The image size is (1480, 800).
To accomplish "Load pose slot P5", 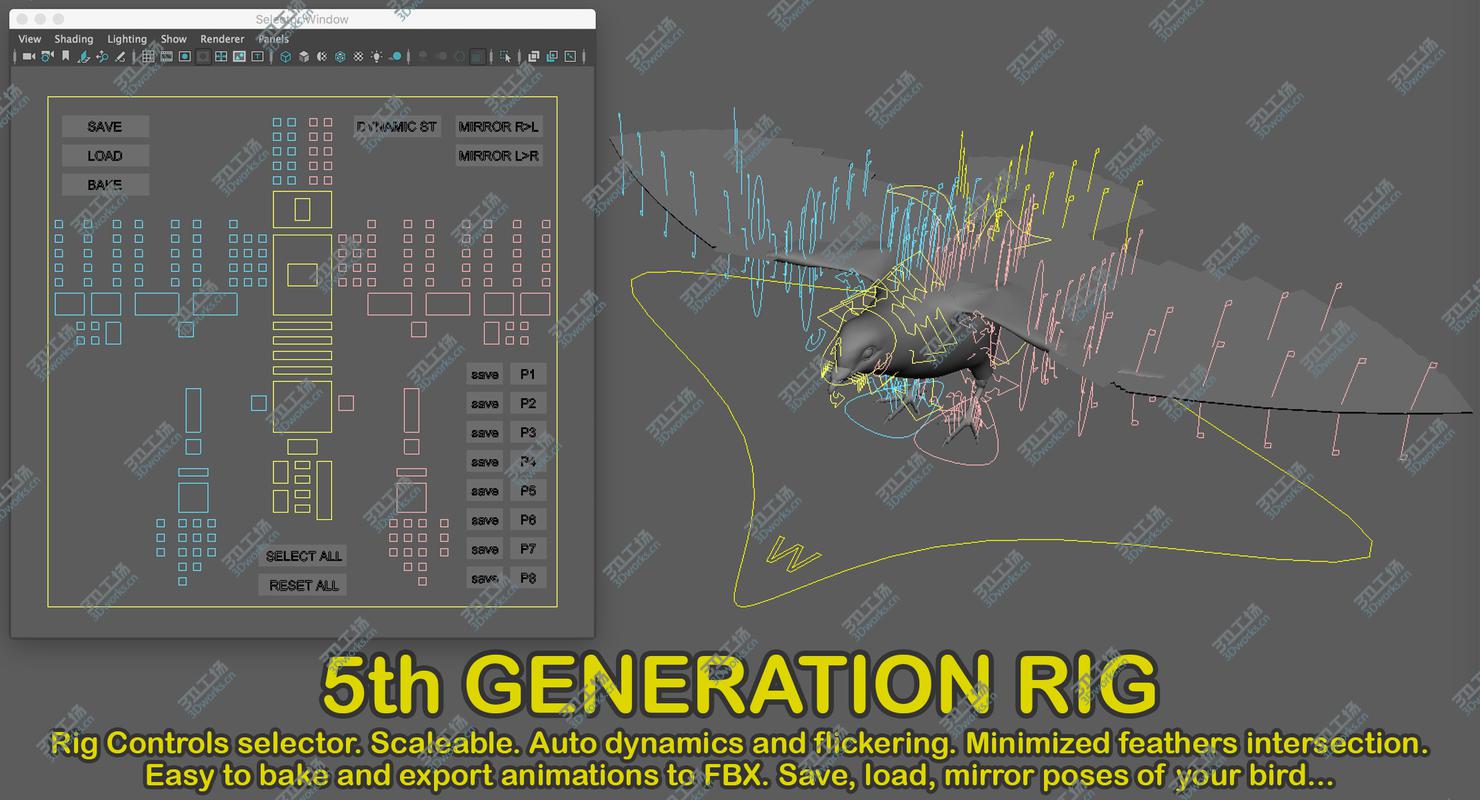I will coord(528,490).
